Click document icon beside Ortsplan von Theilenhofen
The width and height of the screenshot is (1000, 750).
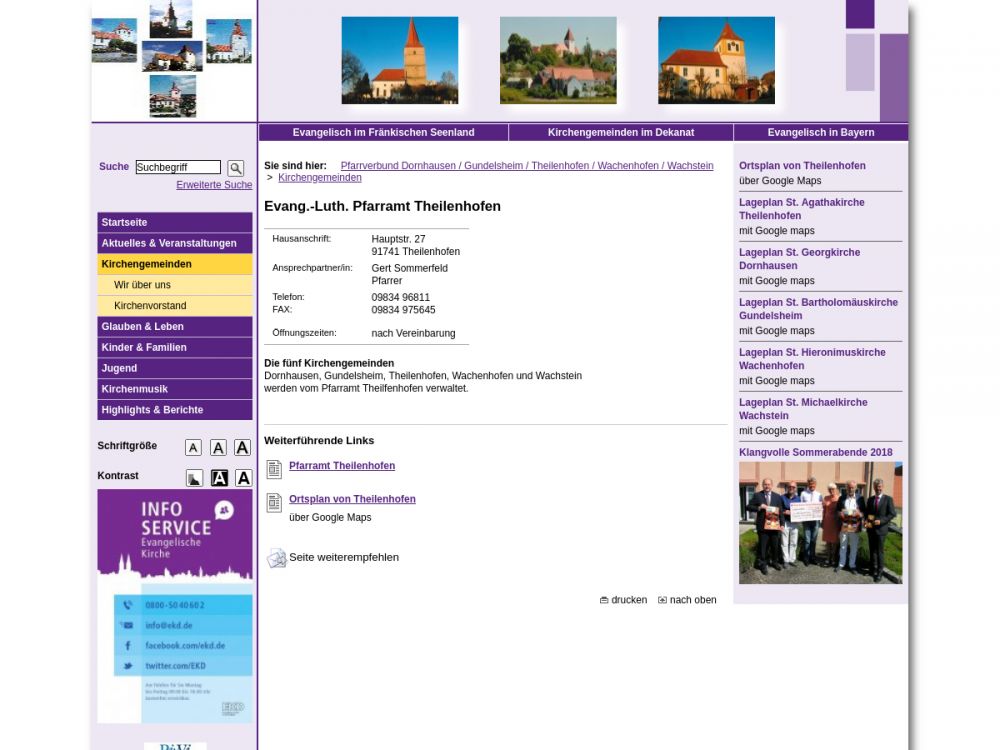tap(274, 502)
